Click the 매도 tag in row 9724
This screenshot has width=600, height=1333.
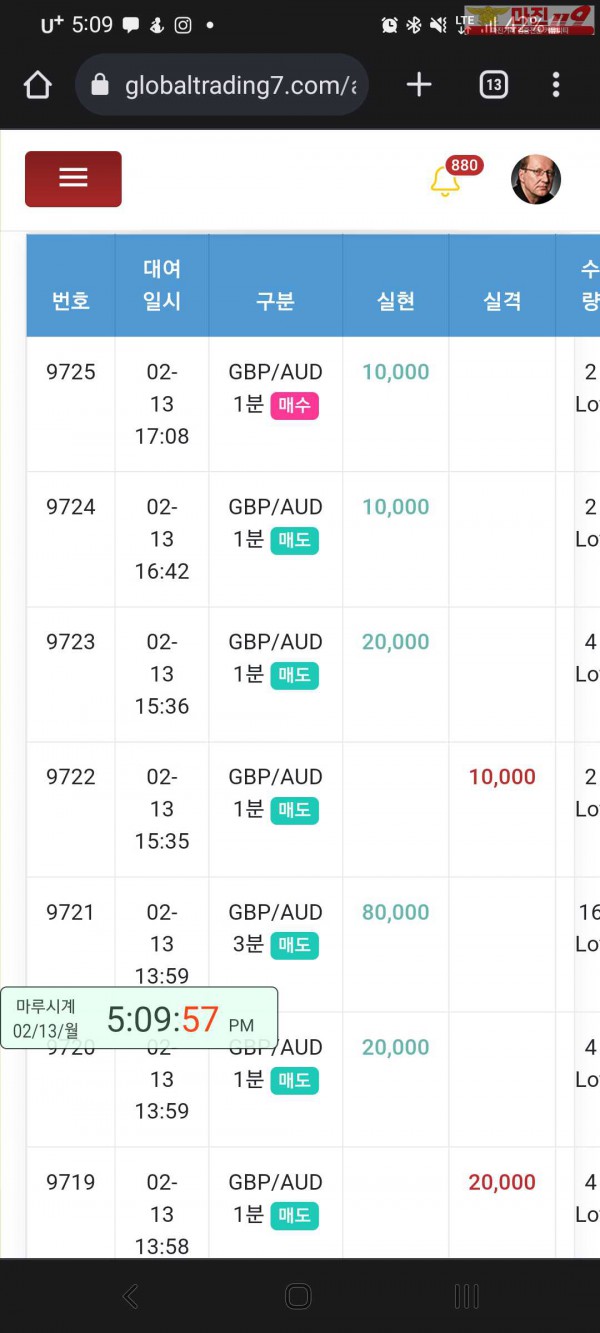point(294,541)
